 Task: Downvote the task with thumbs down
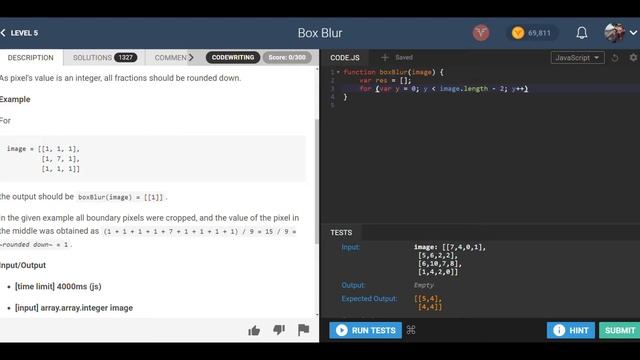(x=279, y=329)
